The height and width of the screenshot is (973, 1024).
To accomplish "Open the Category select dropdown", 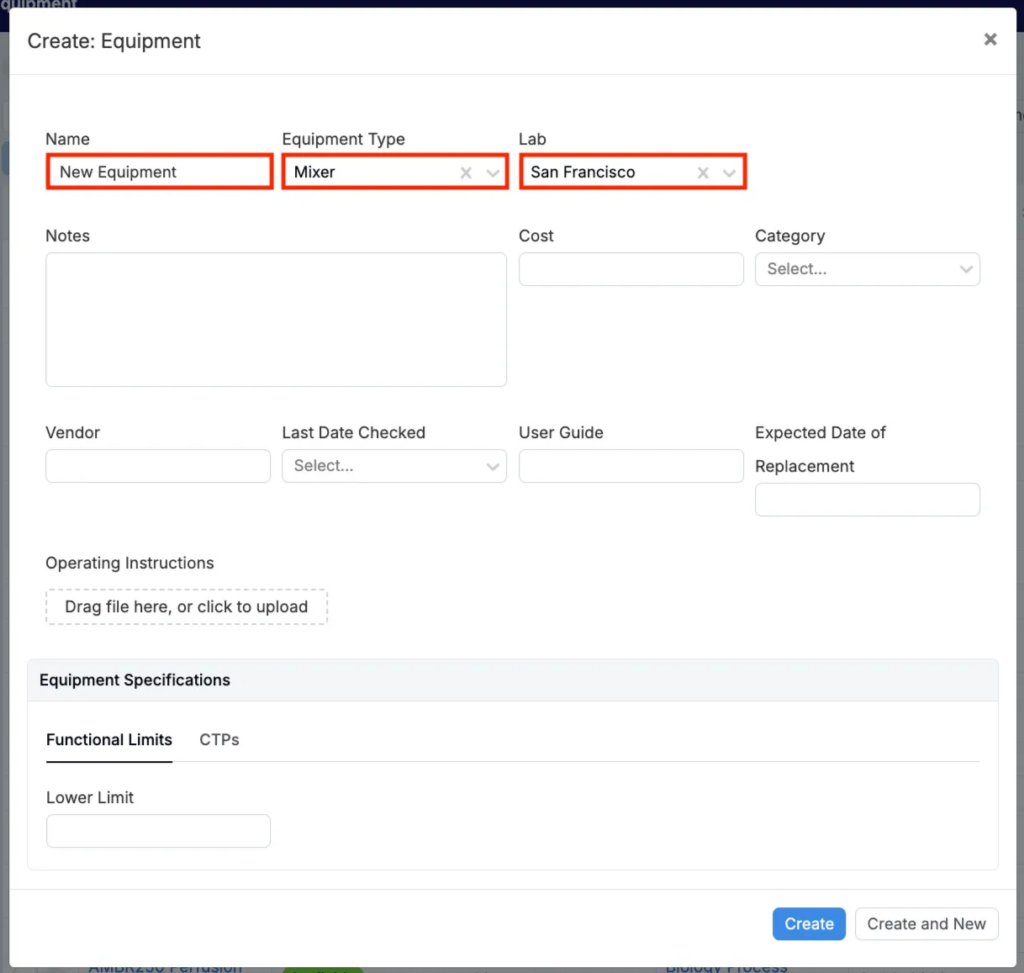I will coord(867,269).
